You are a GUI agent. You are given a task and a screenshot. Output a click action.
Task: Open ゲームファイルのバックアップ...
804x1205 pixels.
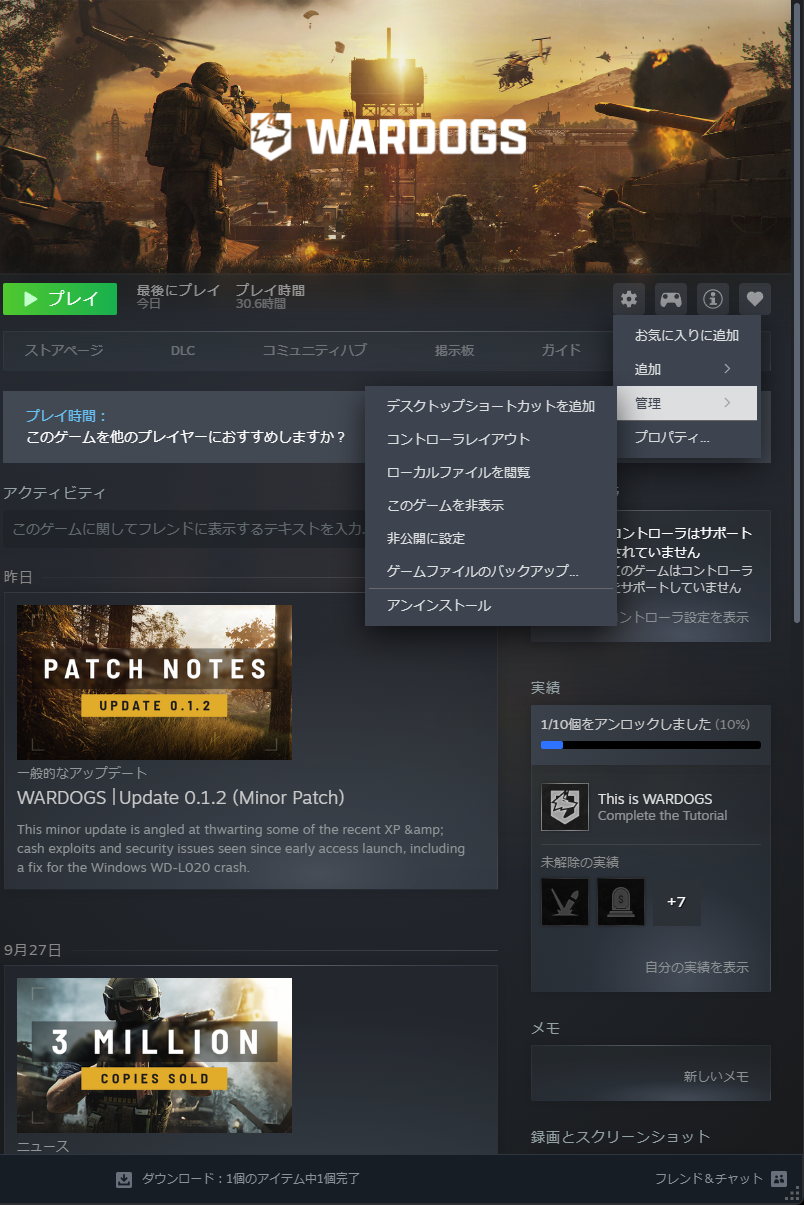click(x=491, y=571)
